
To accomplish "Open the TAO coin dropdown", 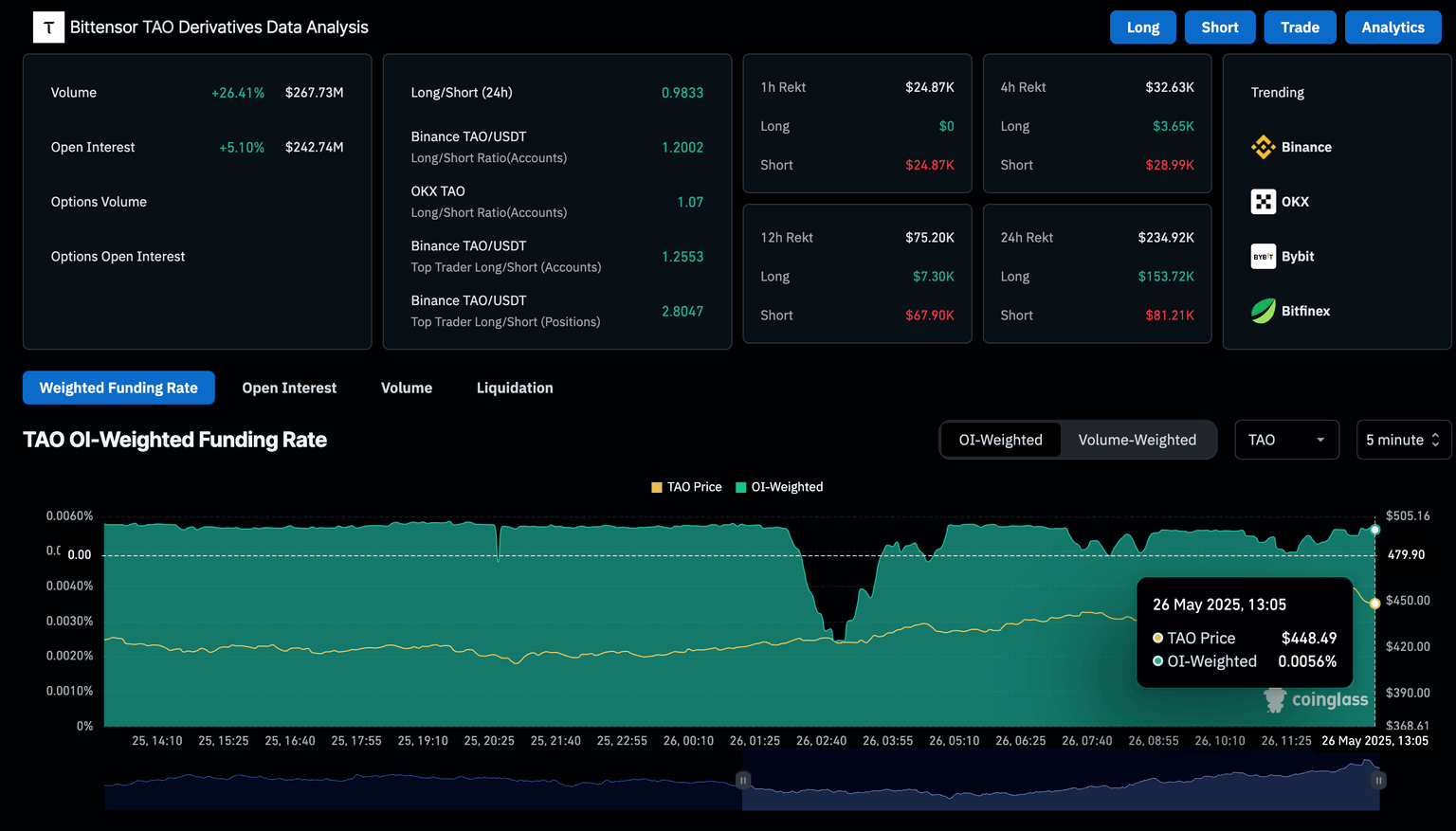I will pyautogui.click(x=1286, y=440).
